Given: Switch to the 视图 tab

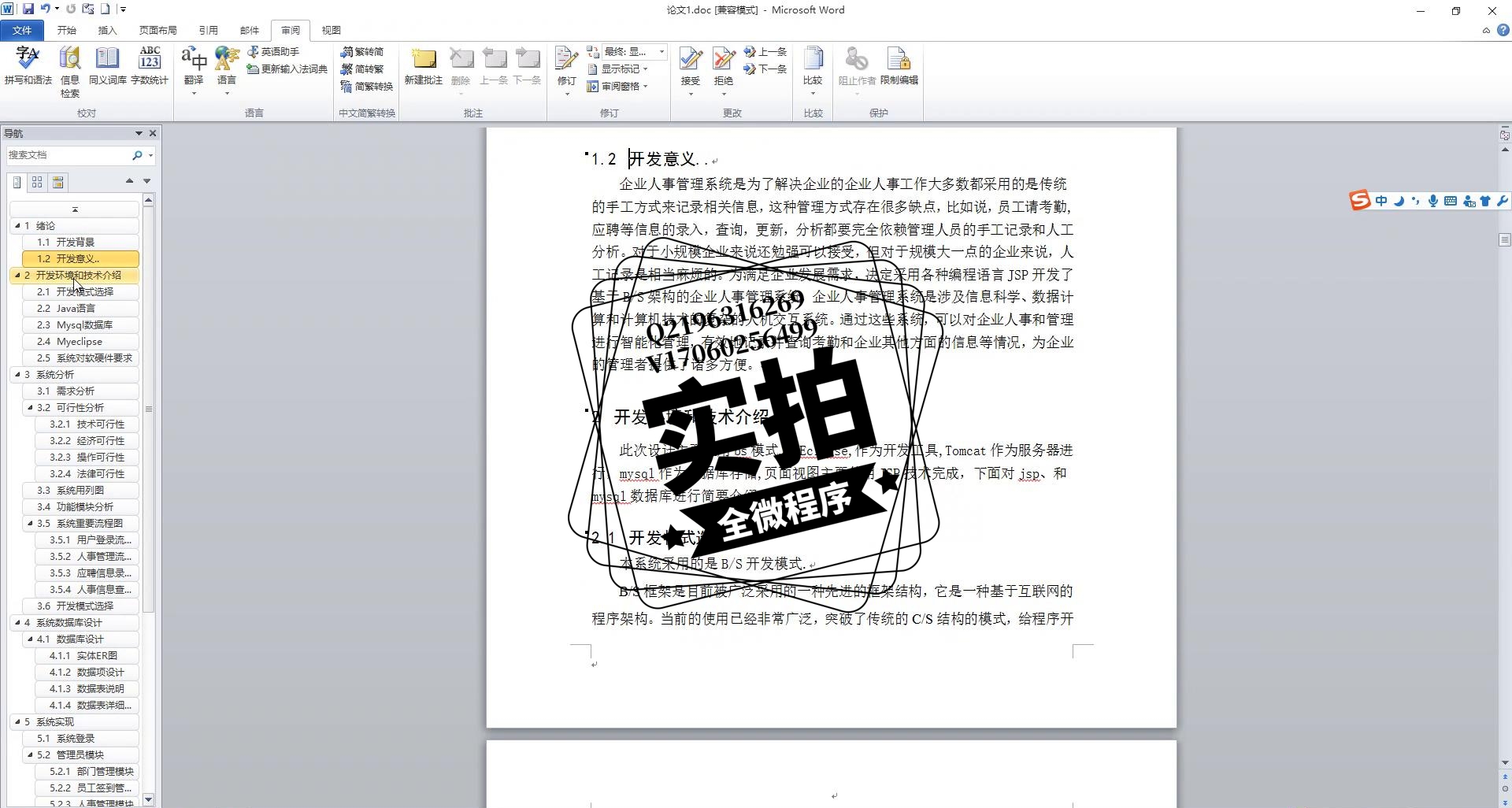Looking at the screenshot, I should click(x=331, y=30).
